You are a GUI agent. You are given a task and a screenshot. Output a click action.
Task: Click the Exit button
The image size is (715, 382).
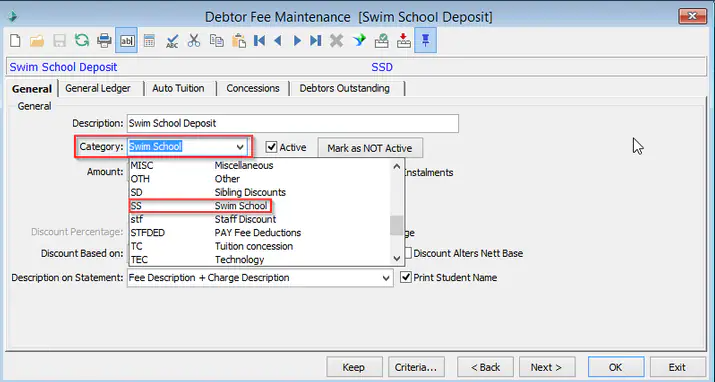(x=677, y=367)
